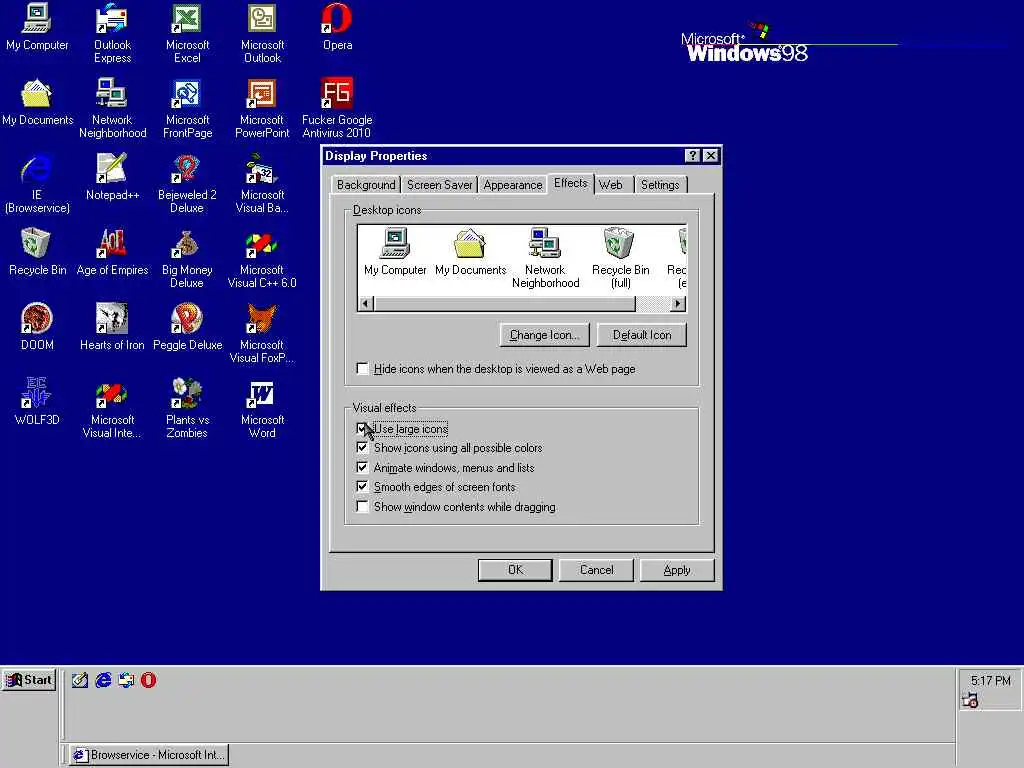Click the Effects tab
The width and height of the screenshot is (1024, 768).
[570, 183]
